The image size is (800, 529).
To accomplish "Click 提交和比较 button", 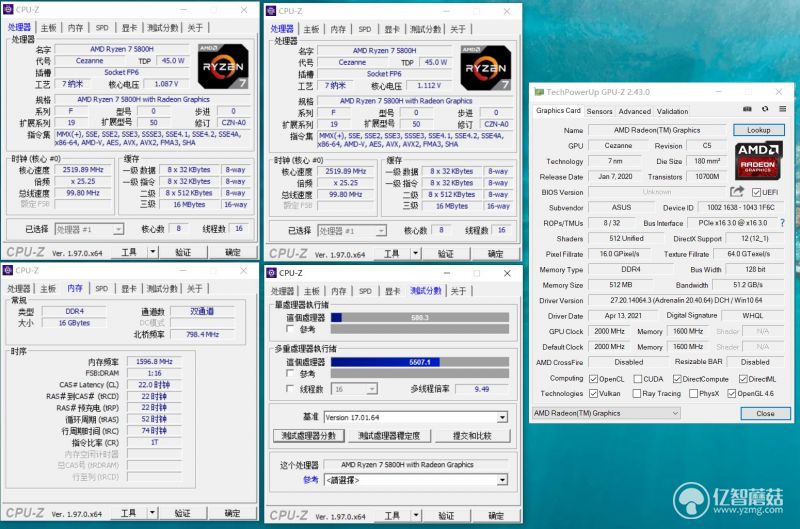I will (x=472, y=436).
